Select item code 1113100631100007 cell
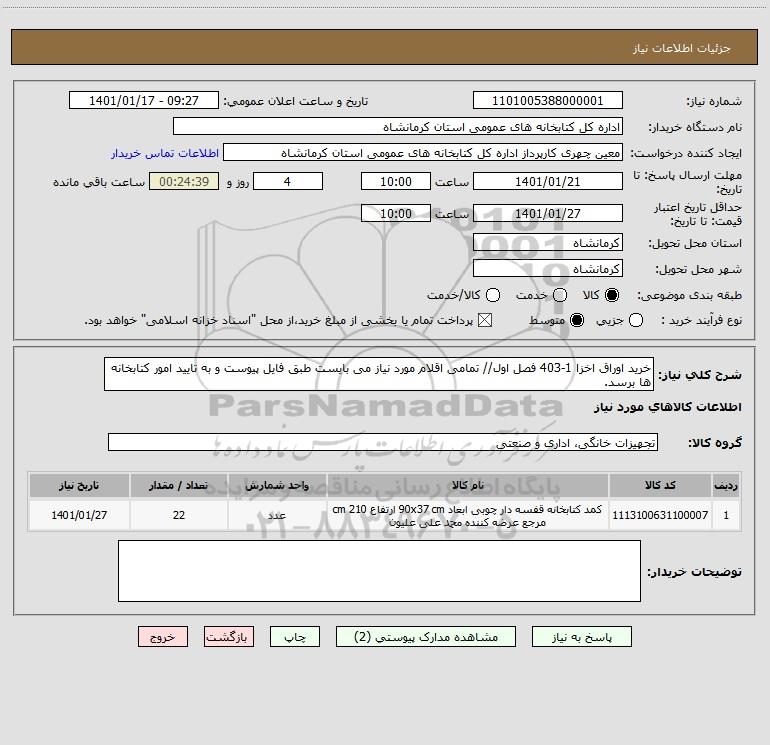This screenshot has height=745, width=770. (660, 515)
